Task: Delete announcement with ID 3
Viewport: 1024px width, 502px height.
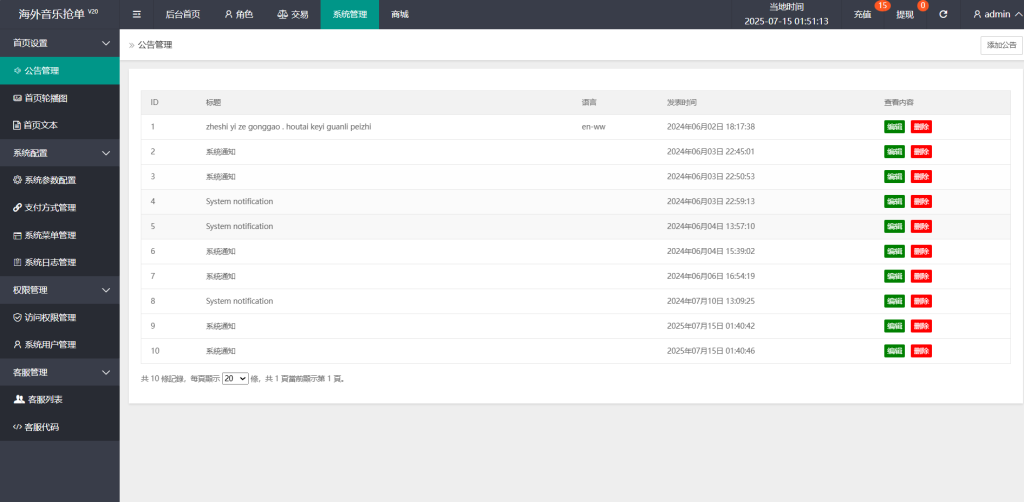Action: pyautogui.click(x=921, y=176)
